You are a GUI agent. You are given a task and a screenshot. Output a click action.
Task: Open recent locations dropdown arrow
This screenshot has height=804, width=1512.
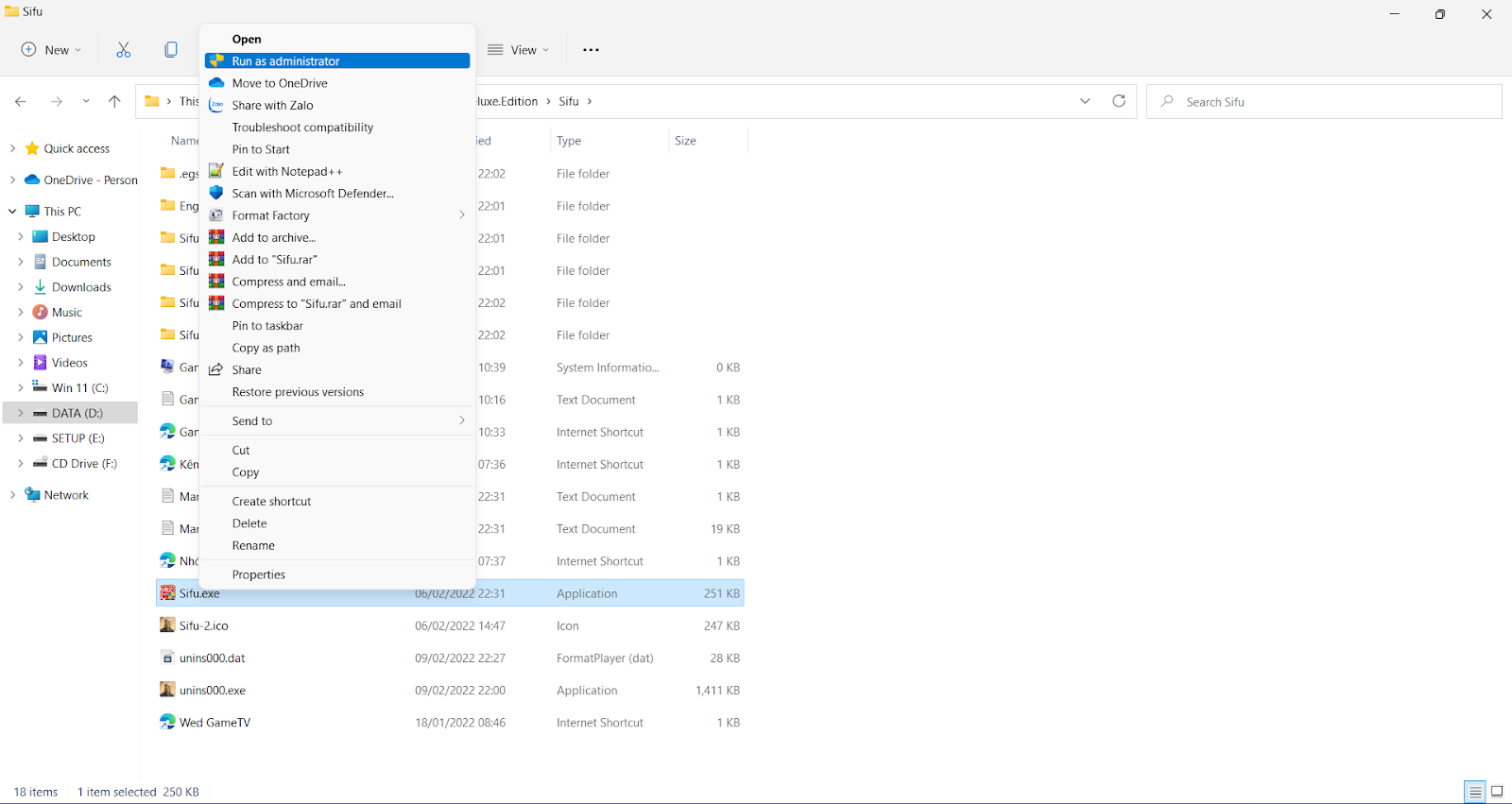coord(86,101)
